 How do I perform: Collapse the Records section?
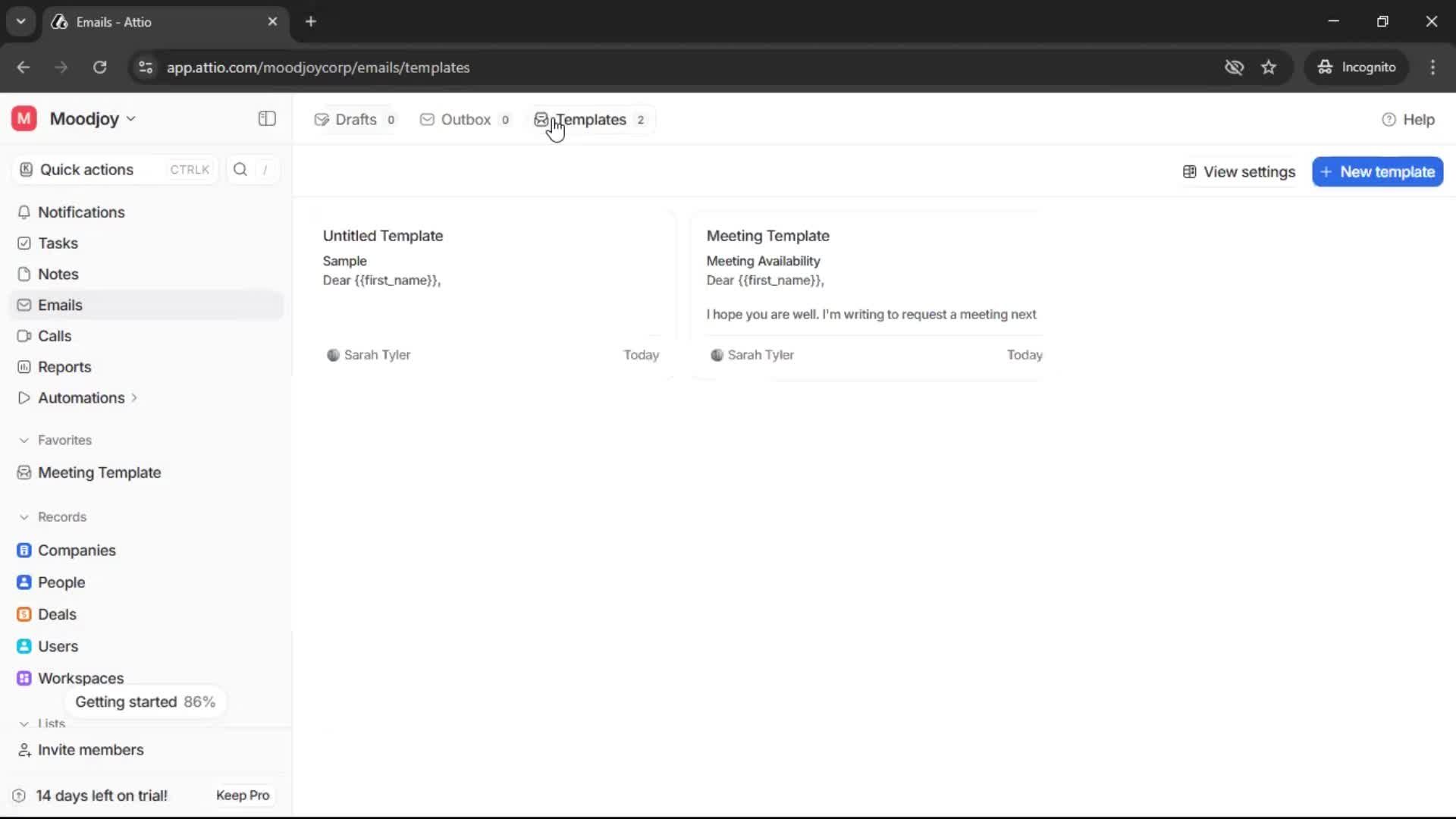pos(24,517)
